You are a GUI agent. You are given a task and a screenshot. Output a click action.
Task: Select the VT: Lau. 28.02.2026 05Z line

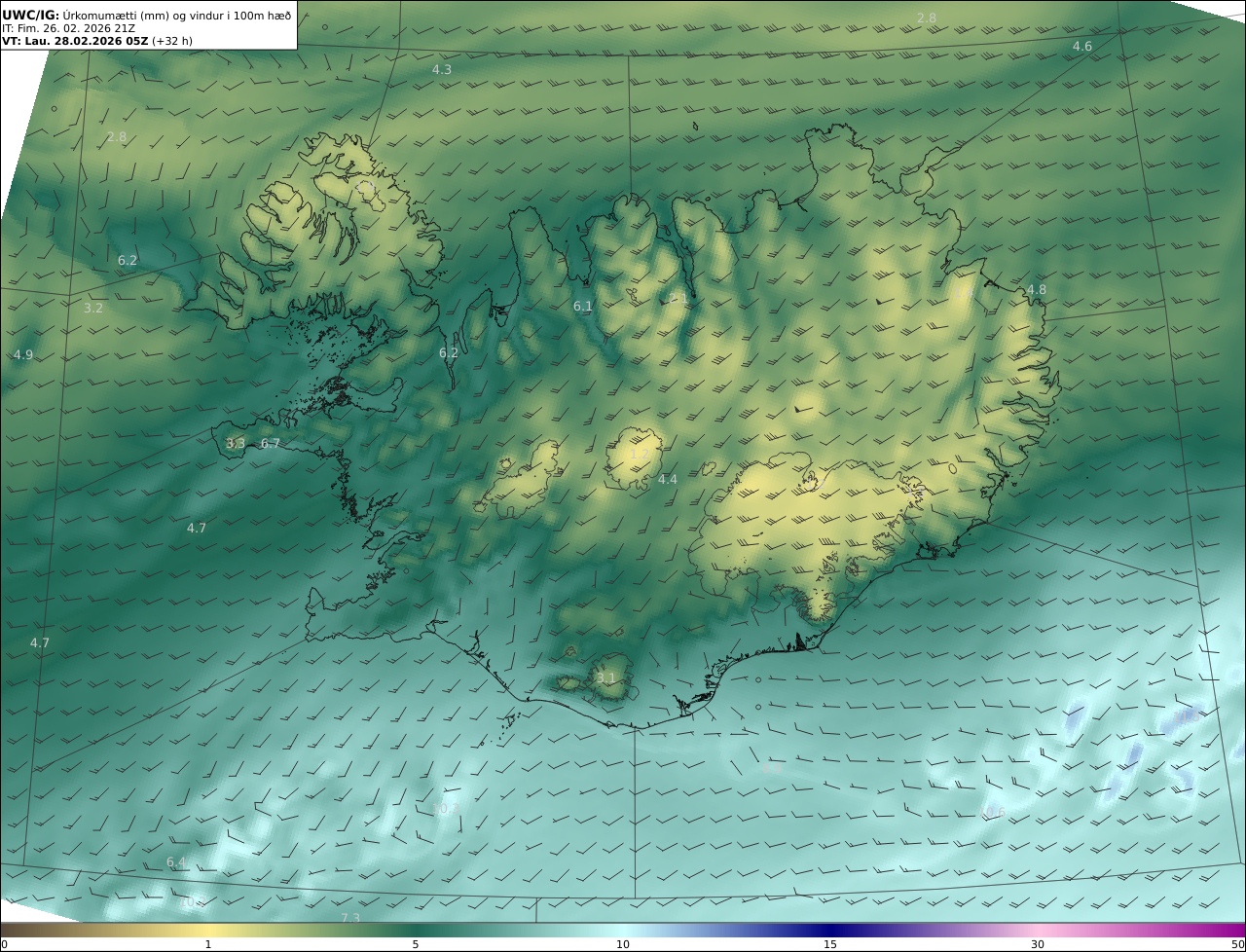pyautogui.click(x=97, y=41)
